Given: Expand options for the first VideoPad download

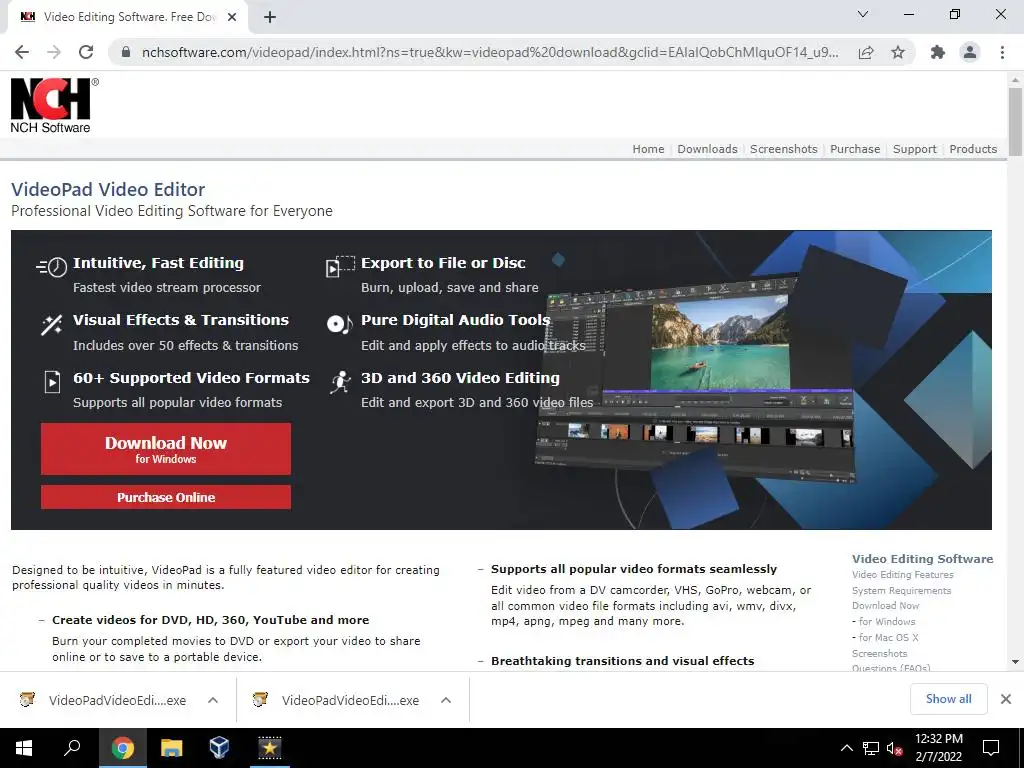Looking at the screenshot, I should [213, 700].
